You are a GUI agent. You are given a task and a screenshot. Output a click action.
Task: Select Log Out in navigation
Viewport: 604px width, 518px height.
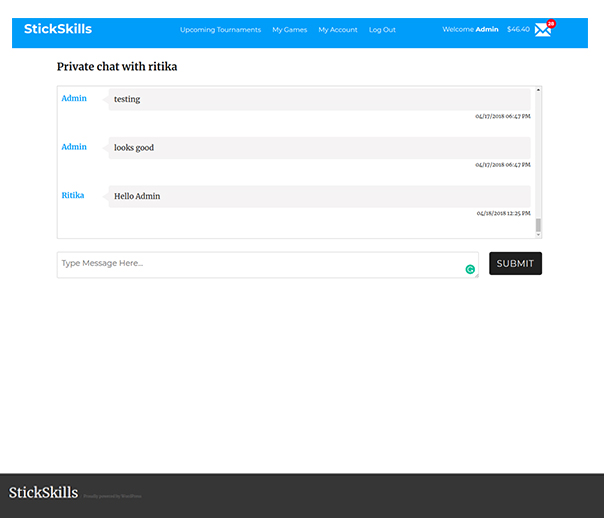click(x=382, y=30)
